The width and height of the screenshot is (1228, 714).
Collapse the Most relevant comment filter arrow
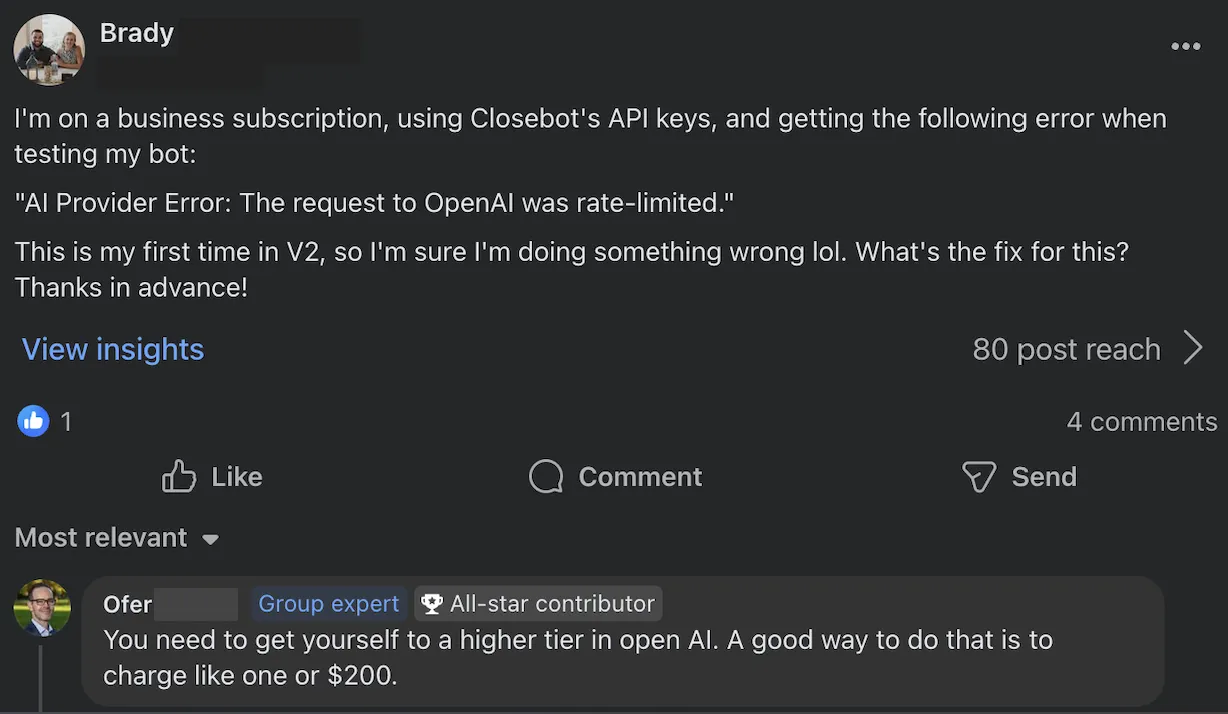point(210,539)
